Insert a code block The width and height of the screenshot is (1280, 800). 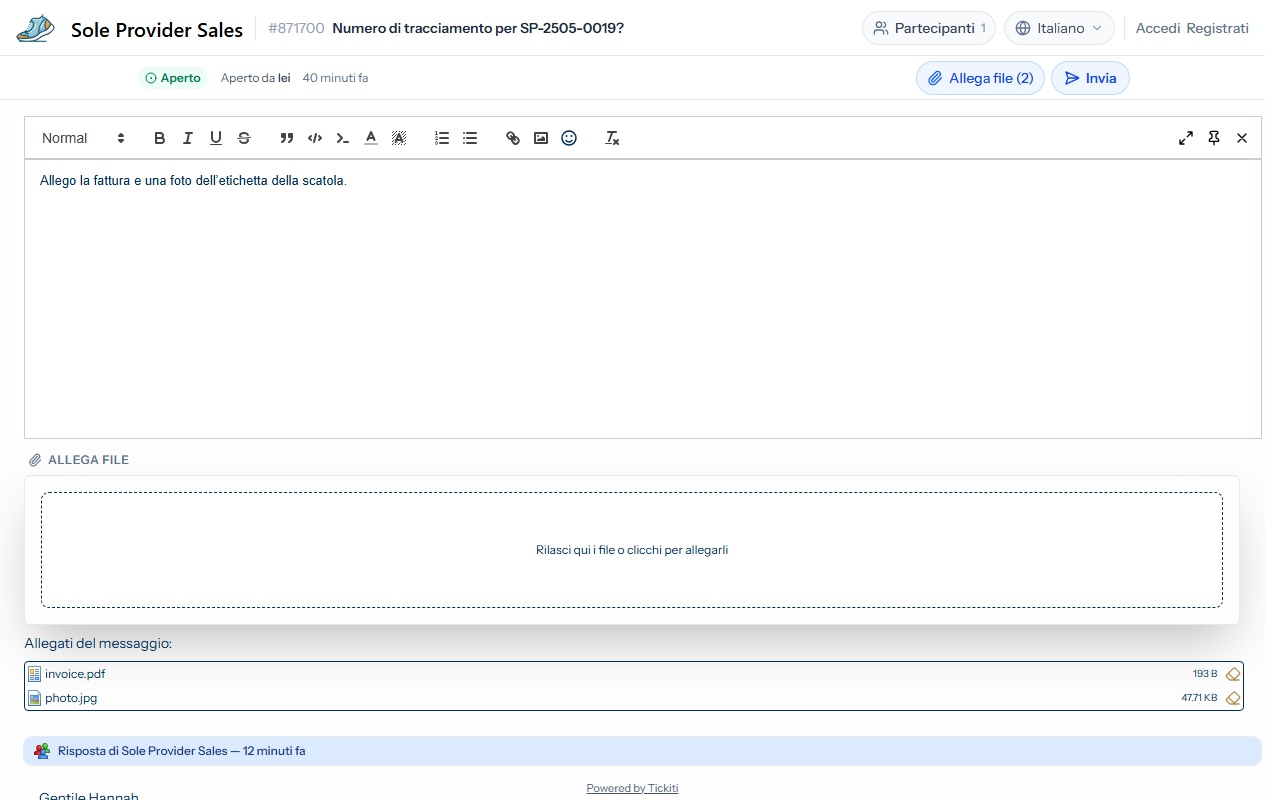pos(343,138)
